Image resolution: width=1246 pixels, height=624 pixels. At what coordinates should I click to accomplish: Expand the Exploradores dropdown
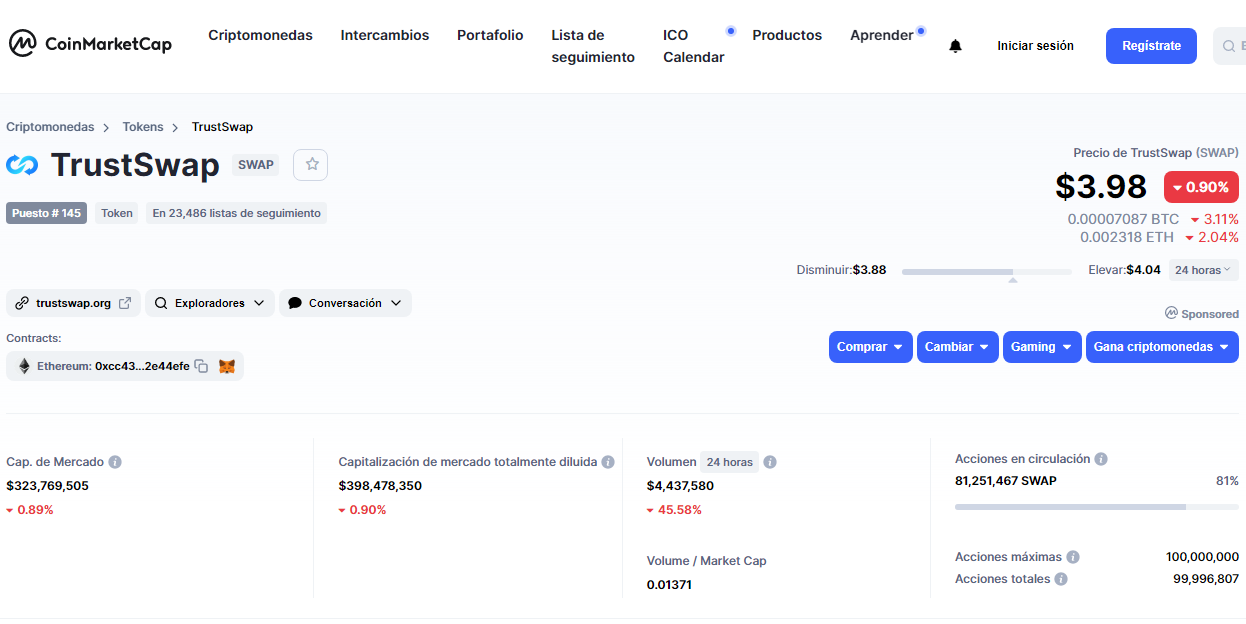[210, 303]
